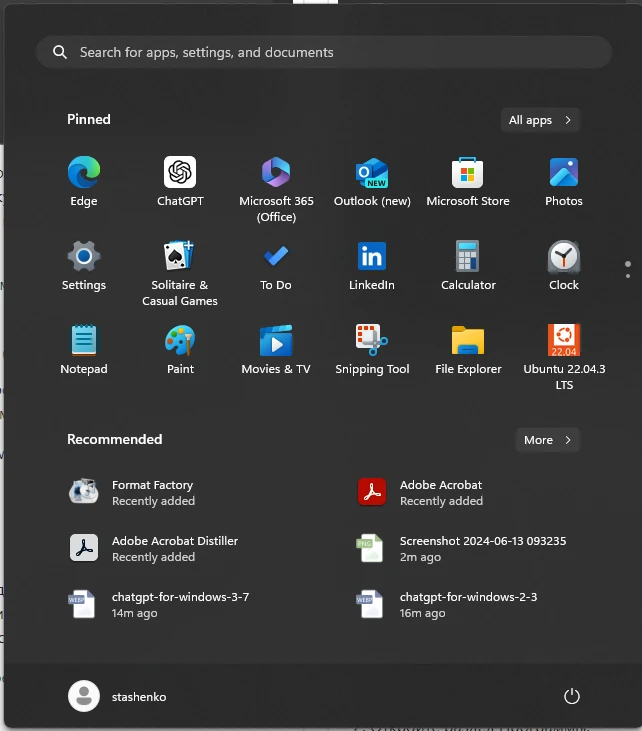Image resolution: width=642 pixels, height=731 pixels.
Task: Open recently added Adobe Acrobat Distiller
Action: coord(174,548)
